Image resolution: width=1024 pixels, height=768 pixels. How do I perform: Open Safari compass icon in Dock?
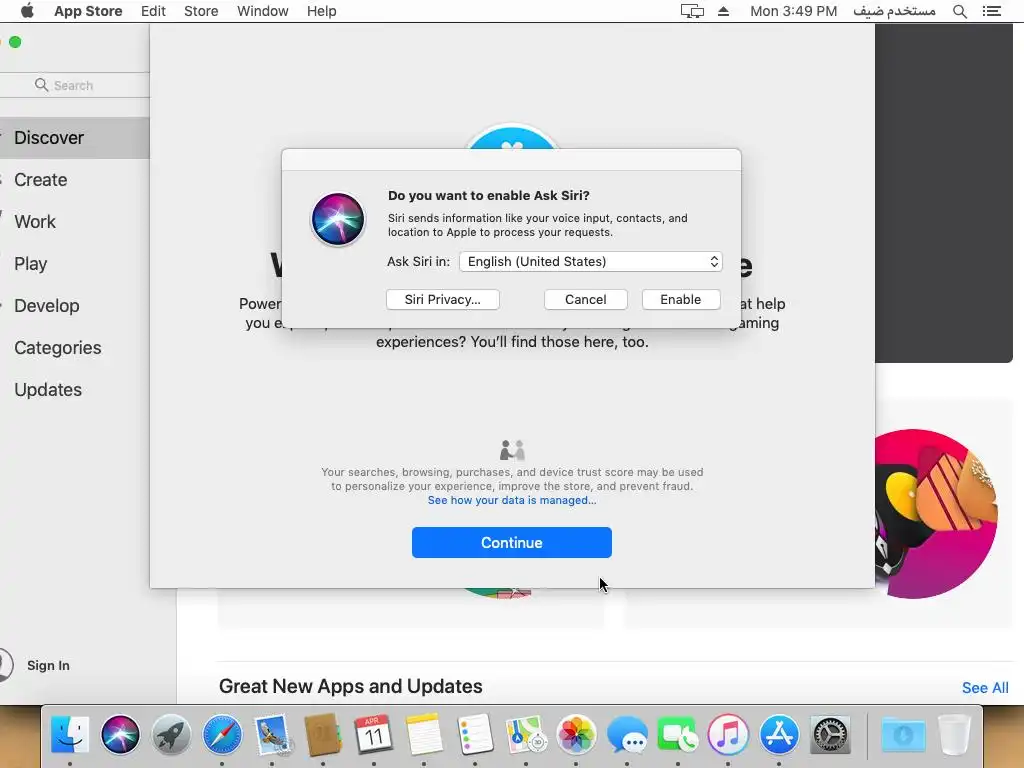click(x=222, y=735)
